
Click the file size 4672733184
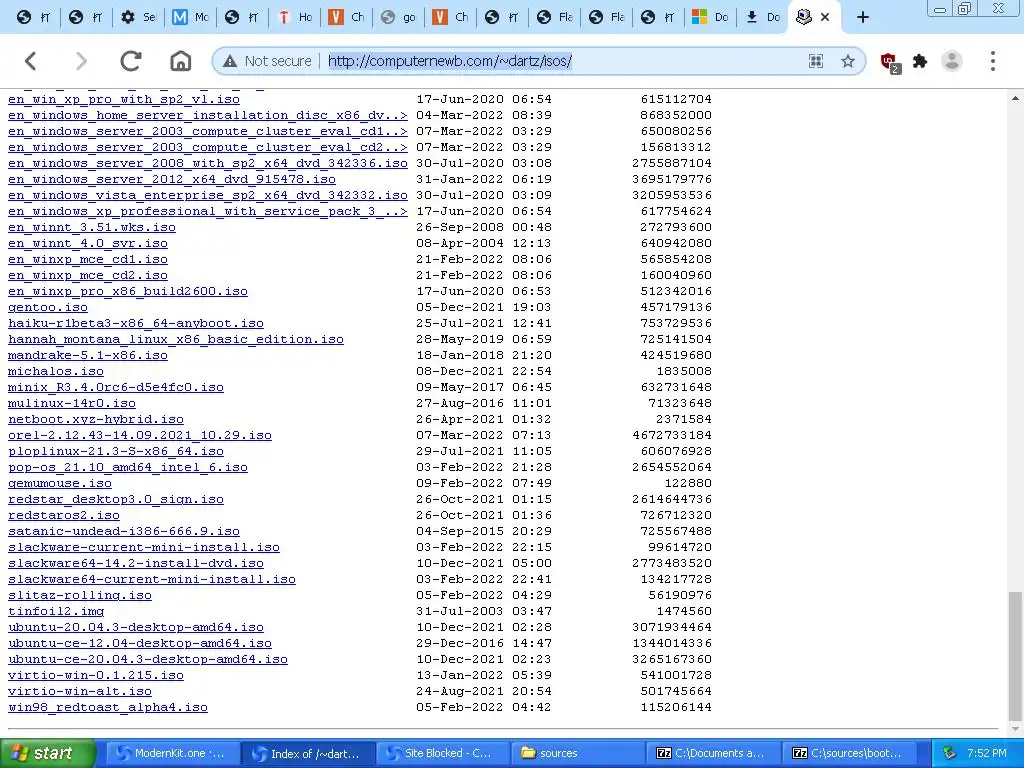pyautogui.click(x=672, y=435)
